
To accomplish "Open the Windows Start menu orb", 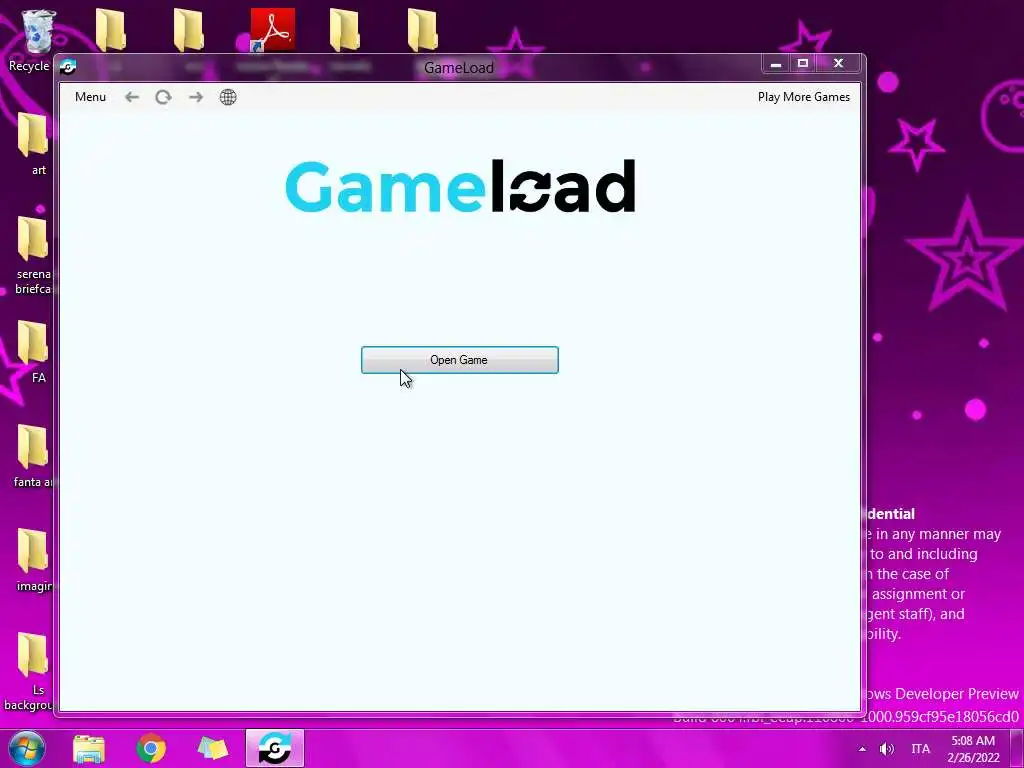I will [x=26, y=748].
